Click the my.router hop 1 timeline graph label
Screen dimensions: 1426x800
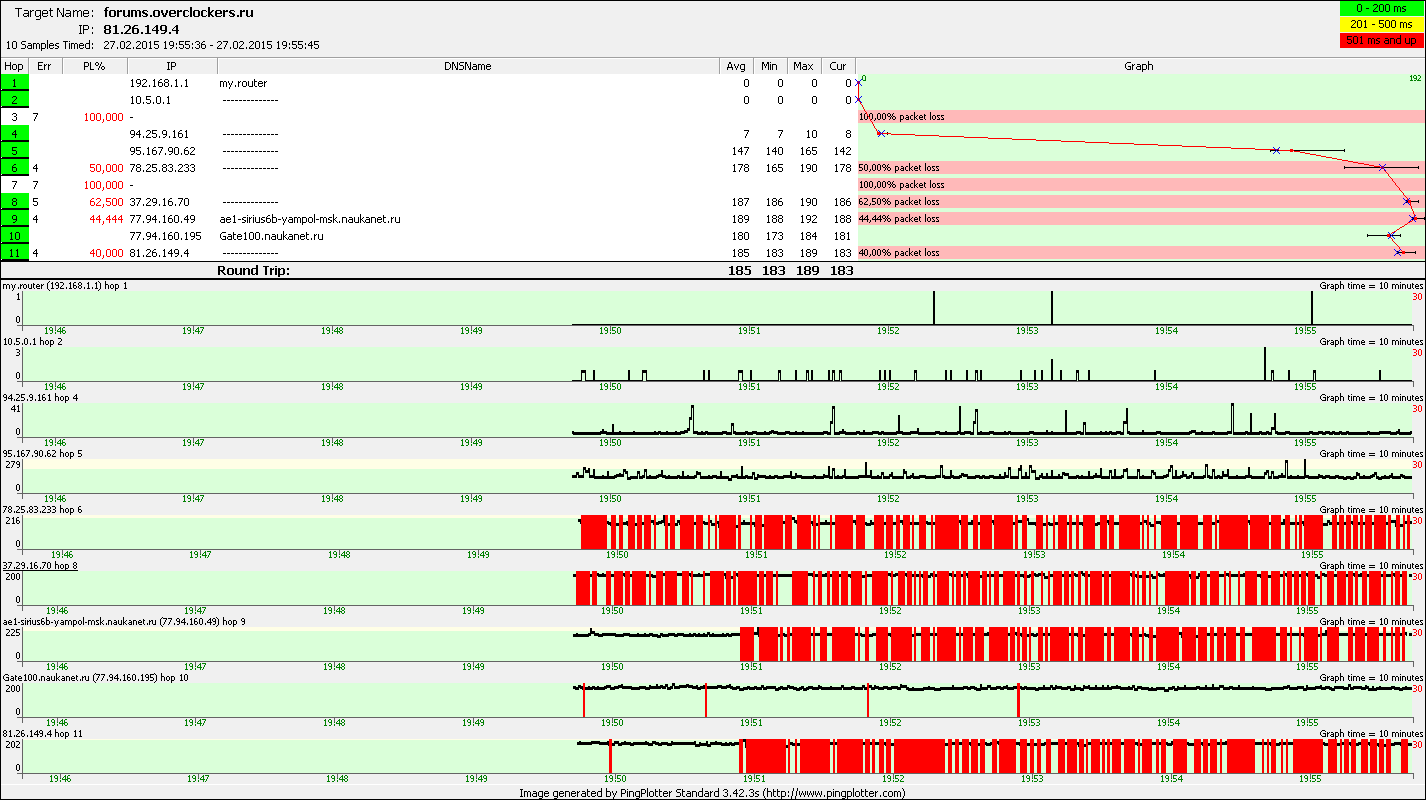(x=65, y=286)
